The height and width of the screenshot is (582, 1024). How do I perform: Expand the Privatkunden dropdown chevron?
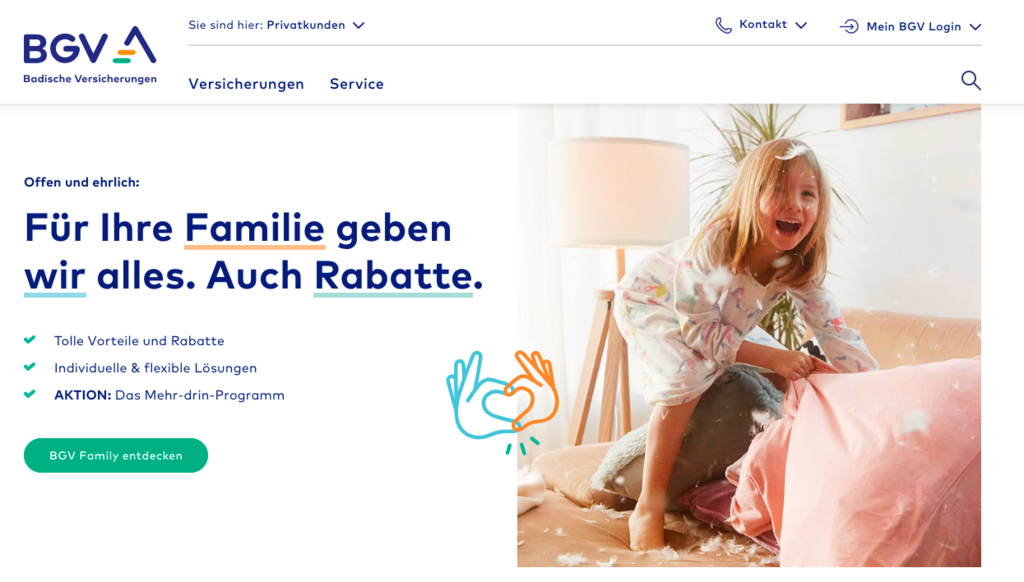(x=359, y=25)
